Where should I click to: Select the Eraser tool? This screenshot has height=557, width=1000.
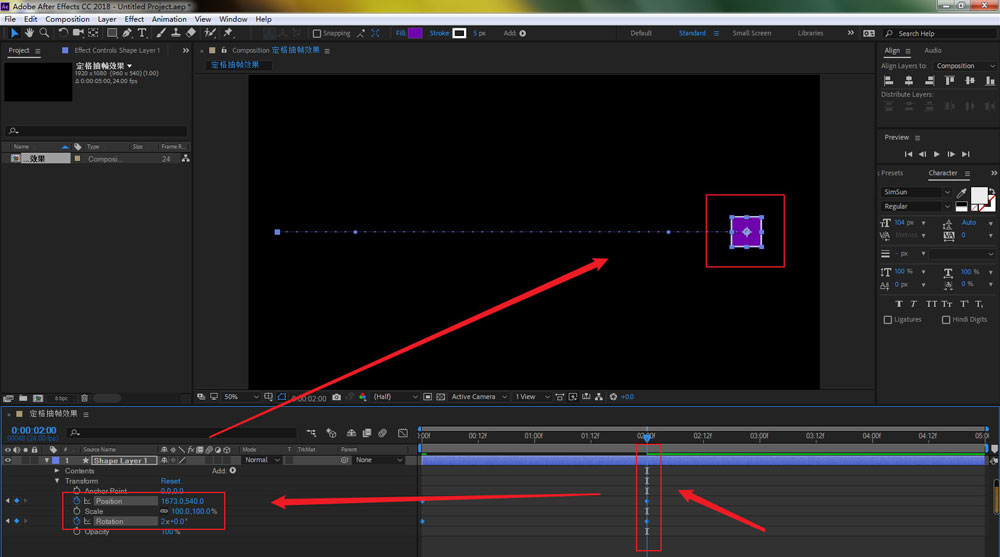[x=191, y=33]
